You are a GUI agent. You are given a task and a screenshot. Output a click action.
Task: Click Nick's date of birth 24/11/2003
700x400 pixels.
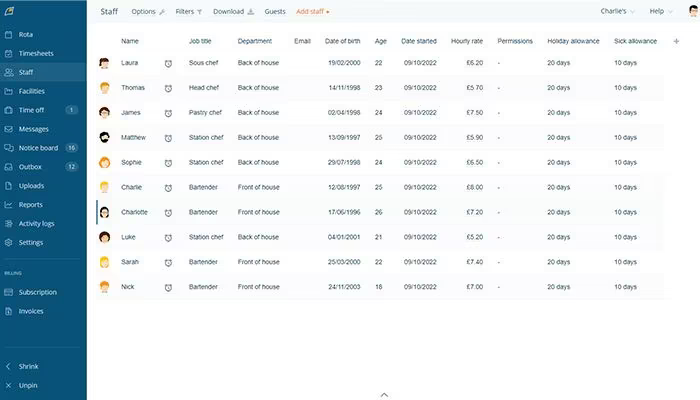tap(344, 287)
